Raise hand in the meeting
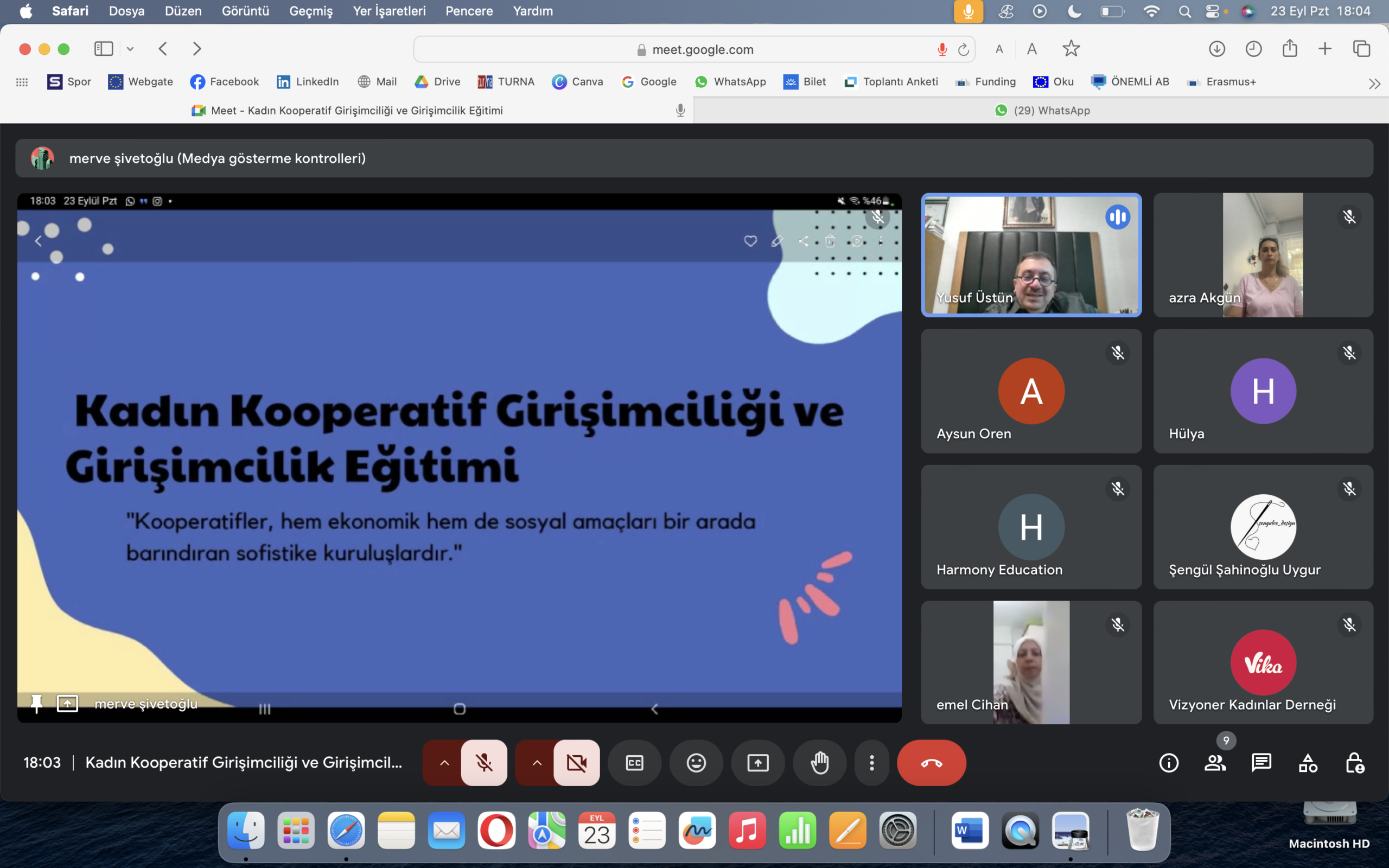 pyautogui.click(x=819, y=763)
